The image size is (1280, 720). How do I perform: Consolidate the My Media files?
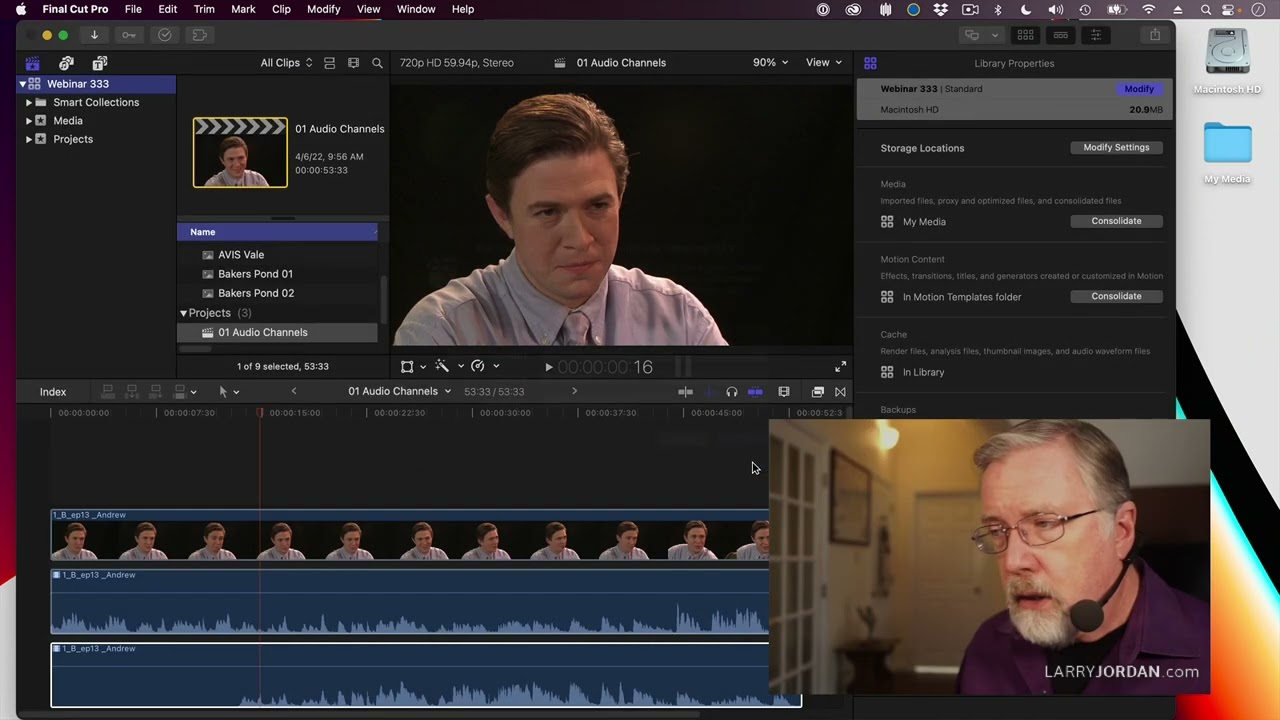click(1116, 221)
